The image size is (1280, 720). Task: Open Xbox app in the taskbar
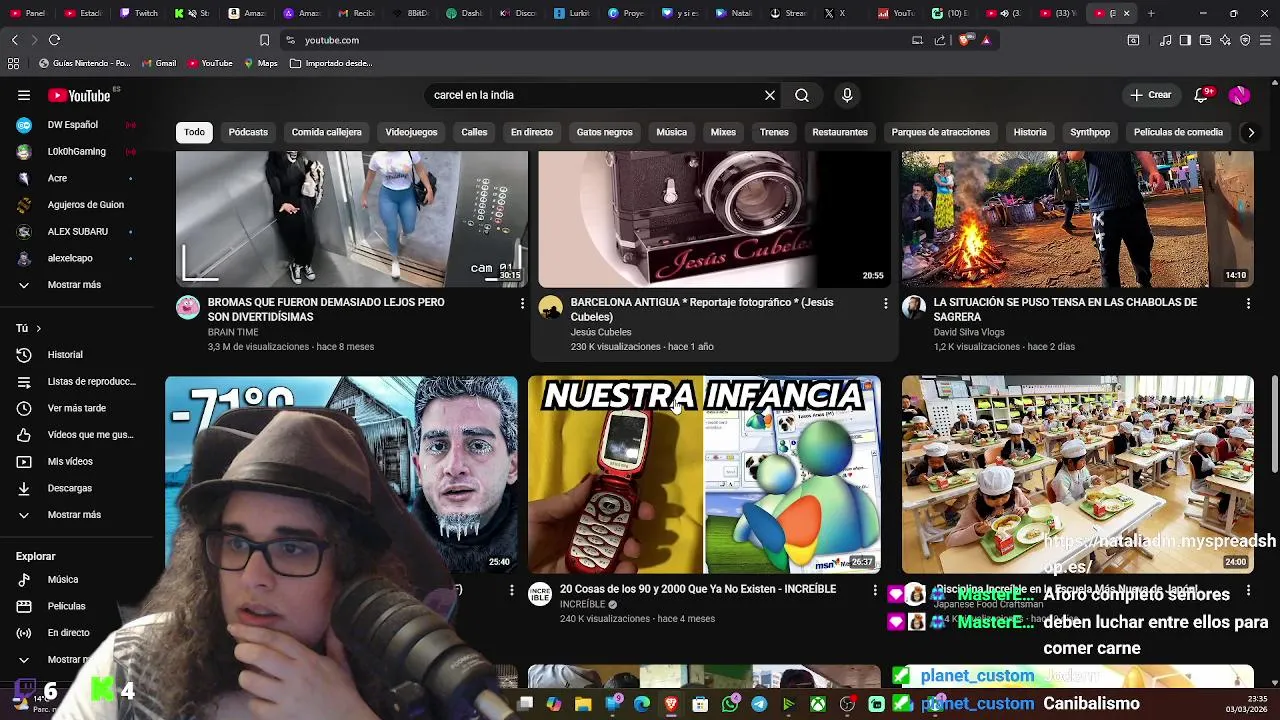click(x=818, y=704)
